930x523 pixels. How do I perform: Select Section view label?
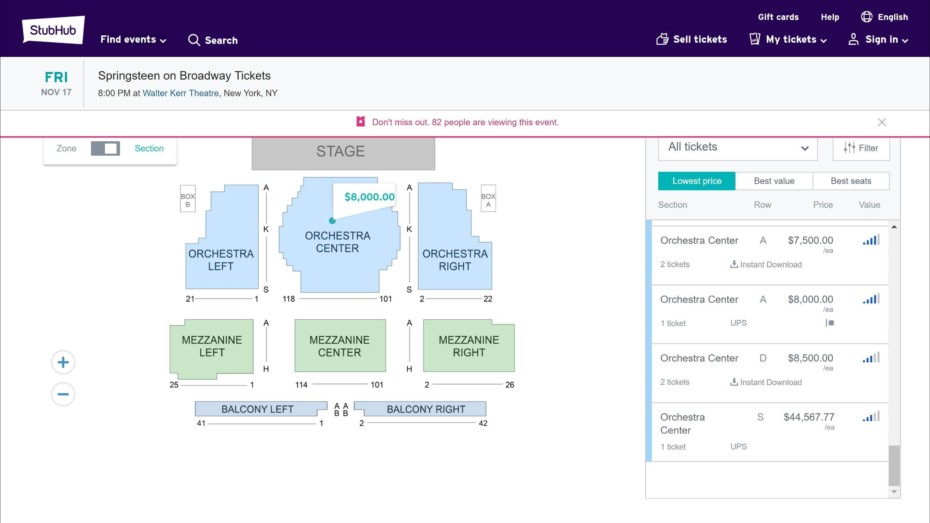[149, 148]
